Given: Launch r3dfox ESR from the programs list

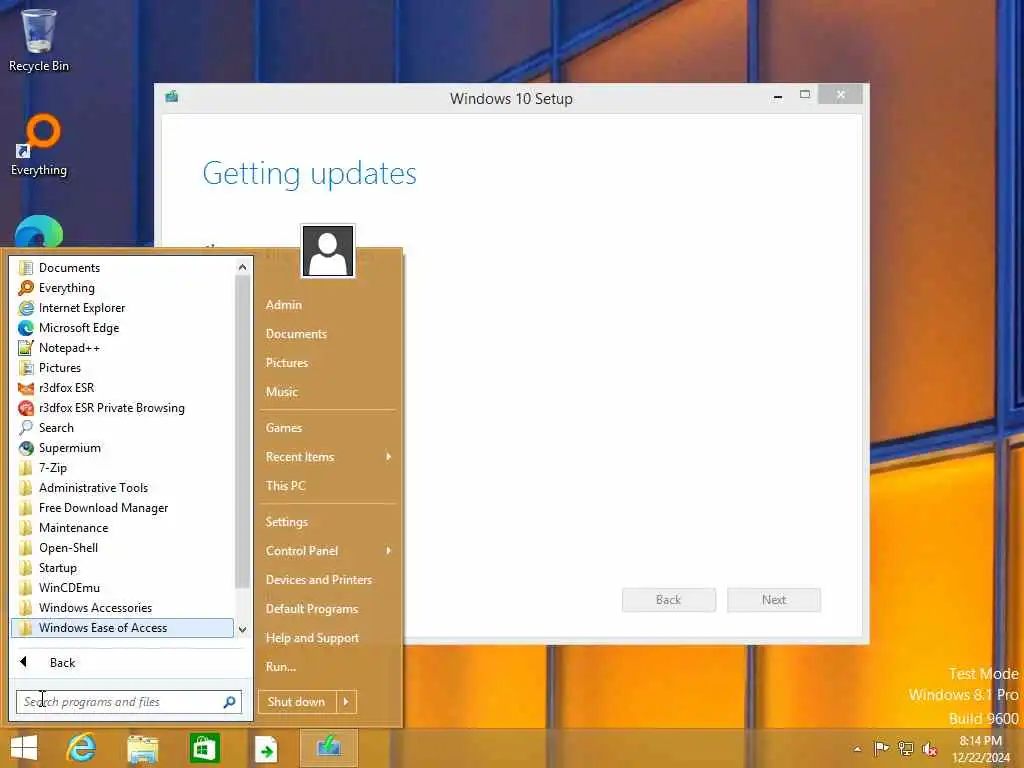Looking at the screenshot, I should (x=123, y=388).
